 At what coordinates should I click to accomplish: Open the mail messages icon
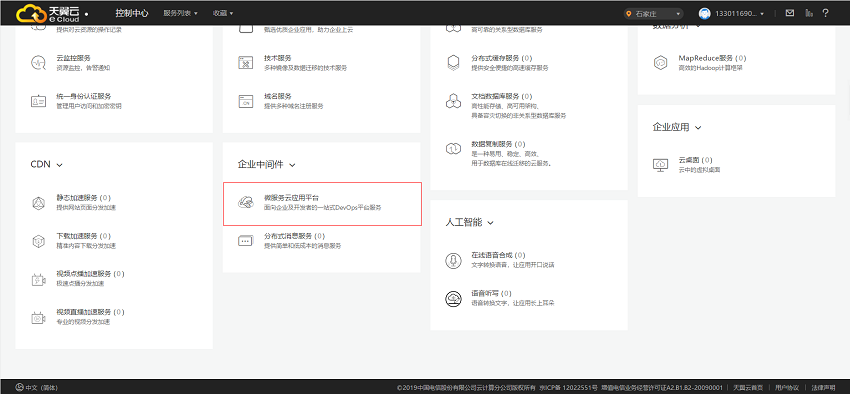pos(790,13)
